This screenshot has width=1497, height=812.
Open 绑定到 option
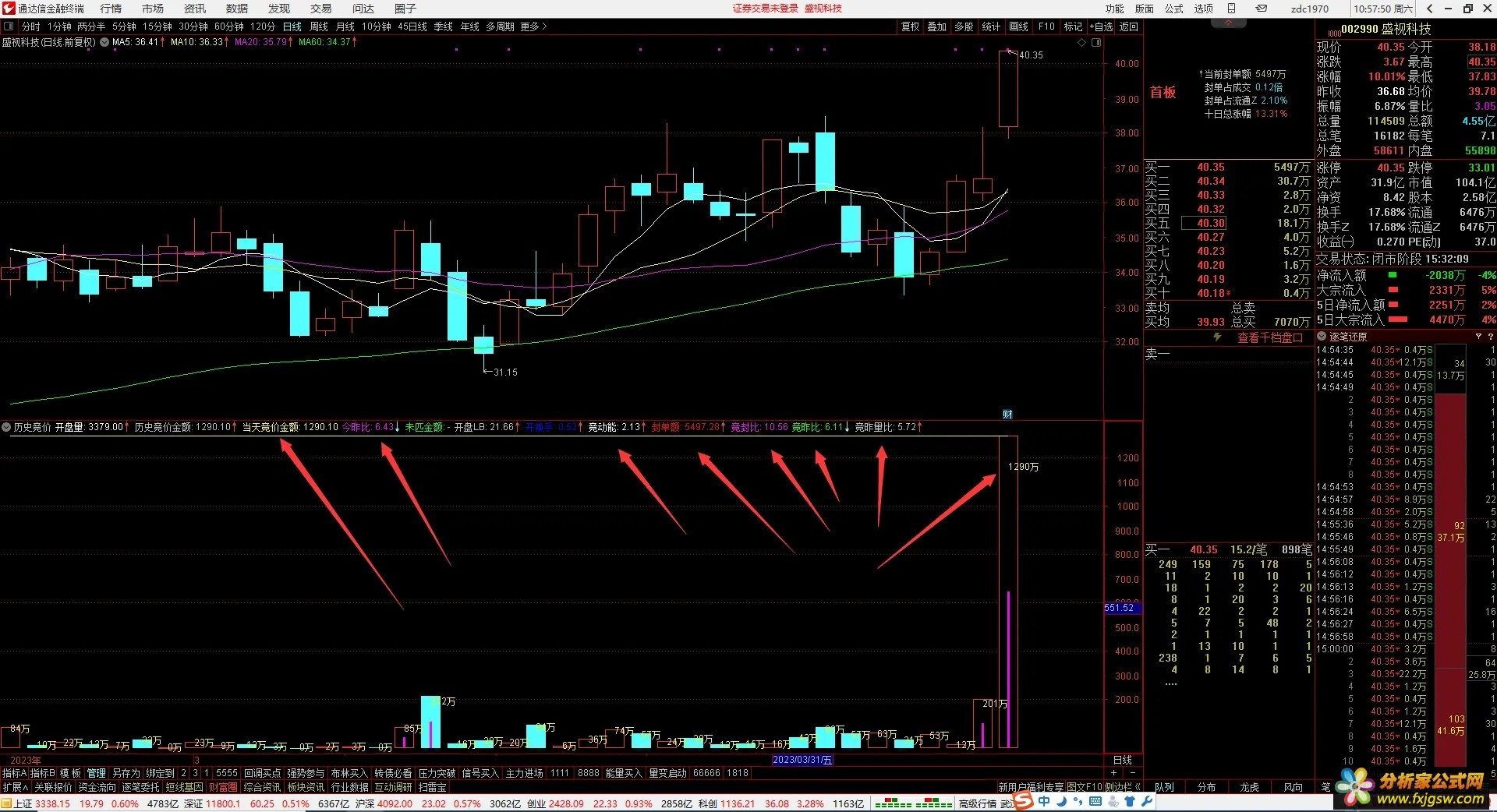(160, 773)
